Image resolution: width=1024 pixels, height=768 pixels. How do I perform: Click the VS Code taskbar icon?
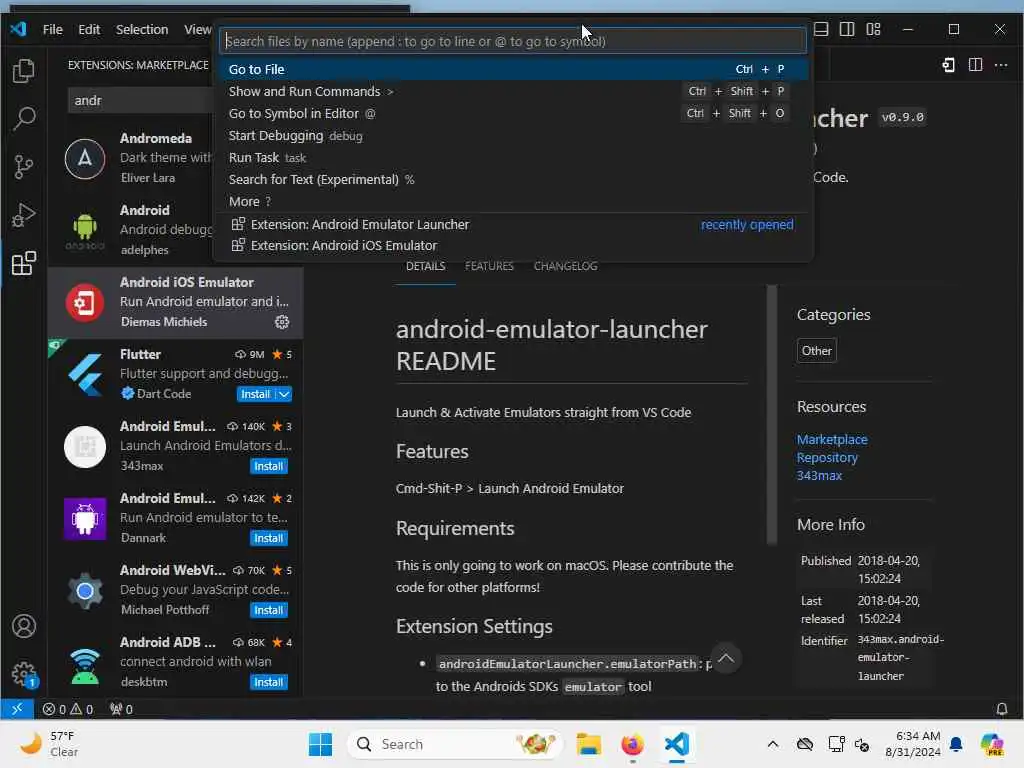click(677, 744)
